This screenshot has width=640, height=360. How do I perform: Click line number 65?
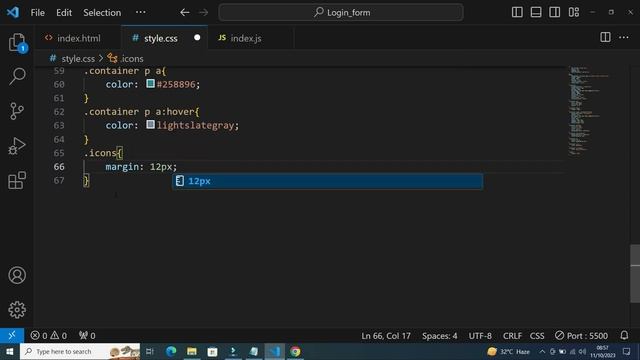click(x=59, y=153)
